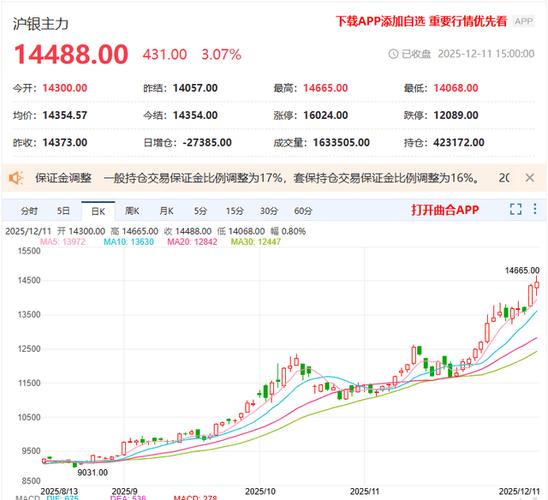Click the latest candlestick on the chart

537,285
